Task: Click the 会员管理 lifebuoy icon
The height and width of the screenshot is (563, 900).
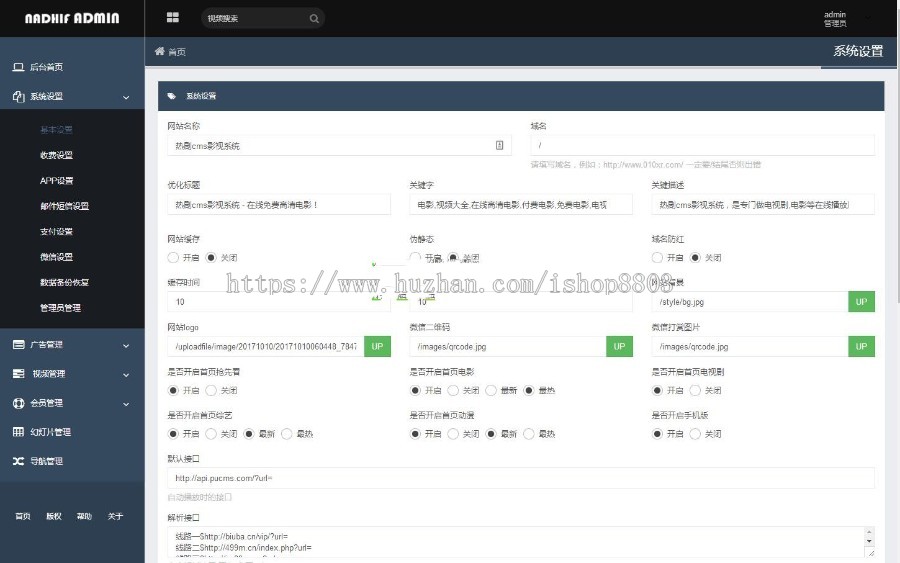Action: [x=18, y=403]
